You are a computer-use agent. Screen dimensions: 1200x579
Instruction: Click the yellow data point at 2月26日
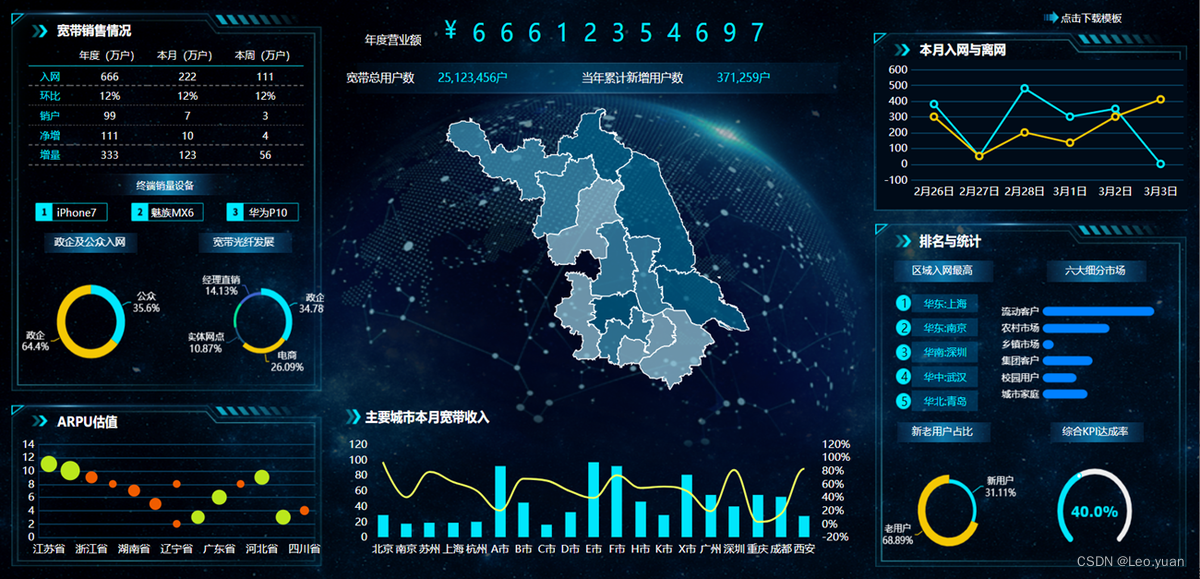coord(934,116)
